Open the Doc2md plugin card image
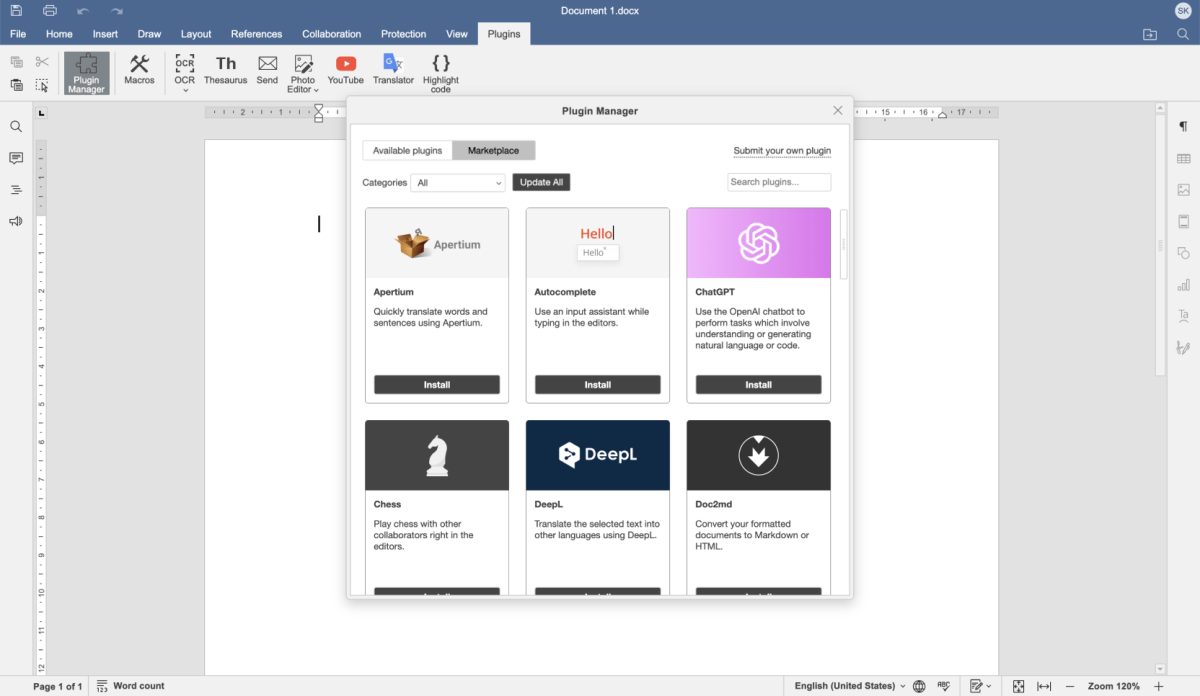1200x696 pixels. click(758, 455)
